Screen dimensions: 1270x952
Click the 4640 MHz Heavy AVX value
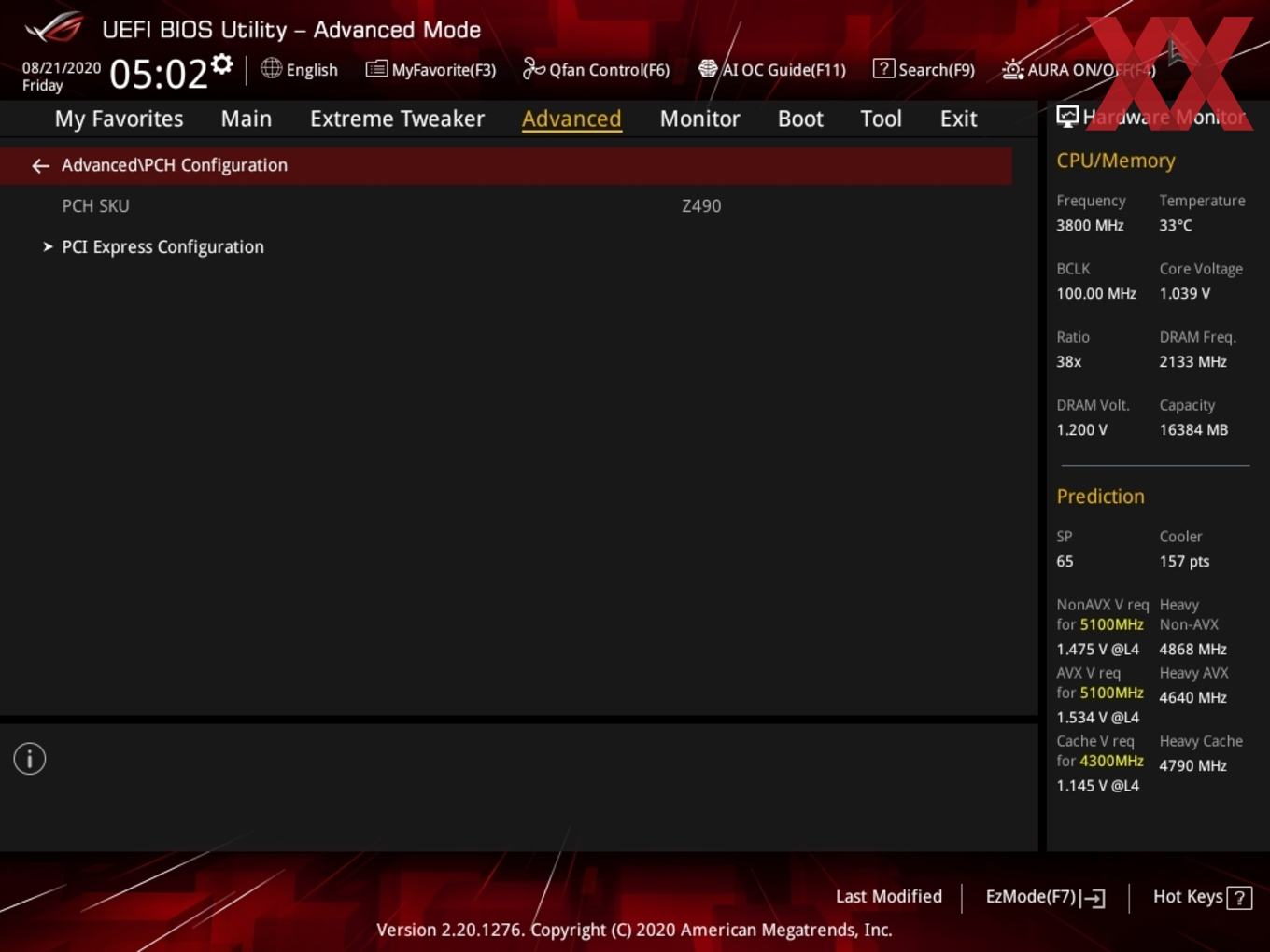[1193, 697]
